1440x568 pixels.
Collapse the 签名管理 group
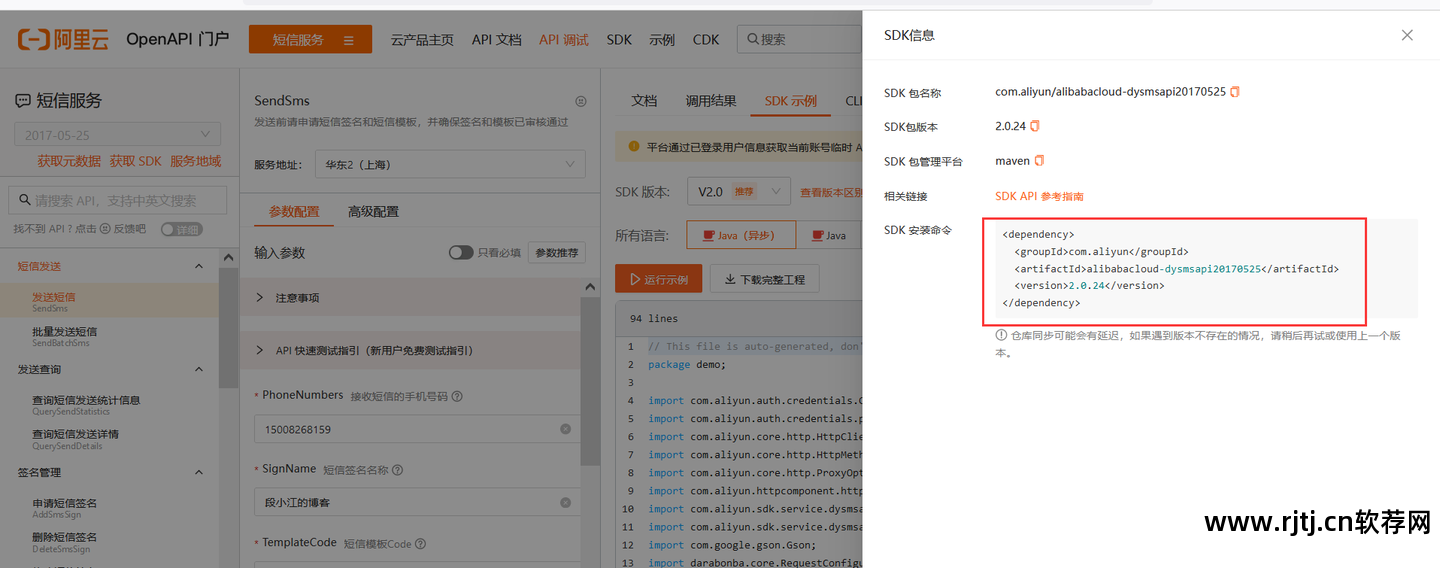pos(199,472)
